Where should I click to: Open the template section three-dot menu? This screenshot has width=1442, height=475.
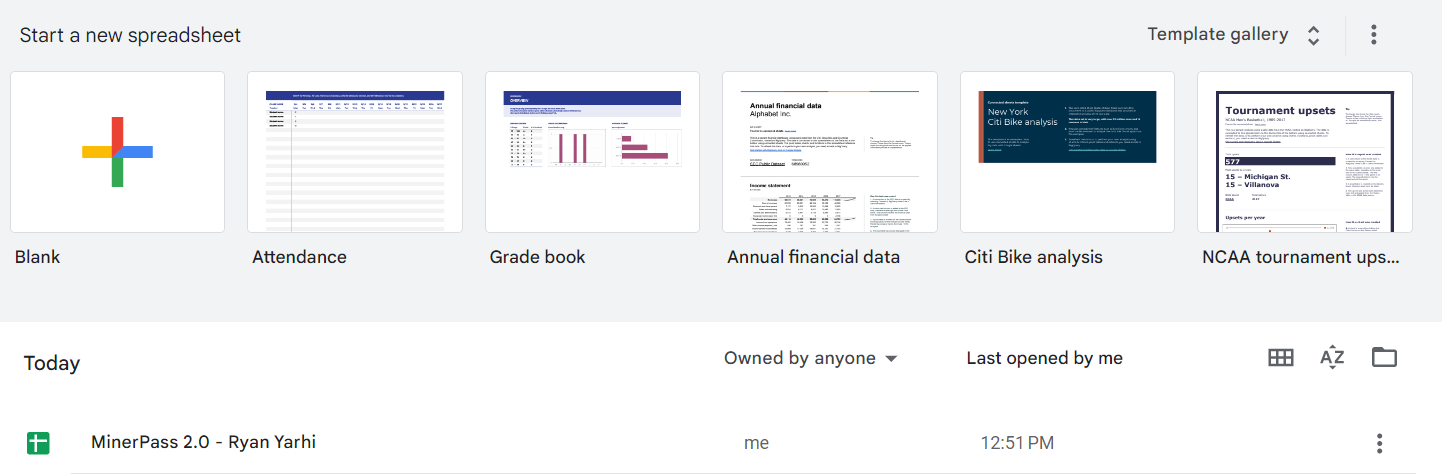pyautogui.click(x=1374, y=35)
